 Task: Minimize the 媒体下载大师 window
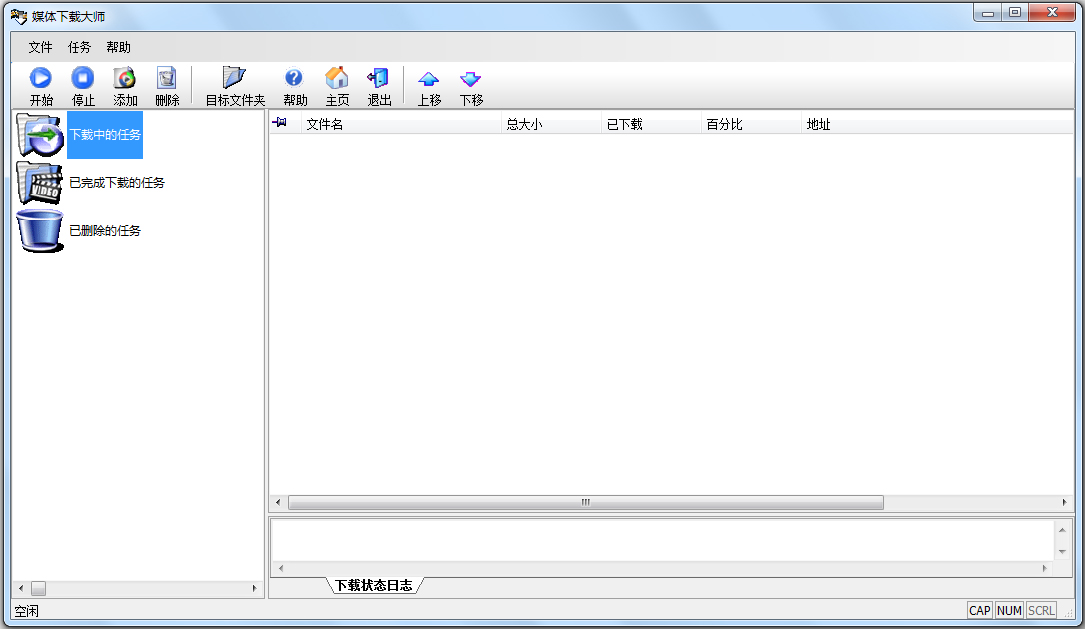pos(987,13)
